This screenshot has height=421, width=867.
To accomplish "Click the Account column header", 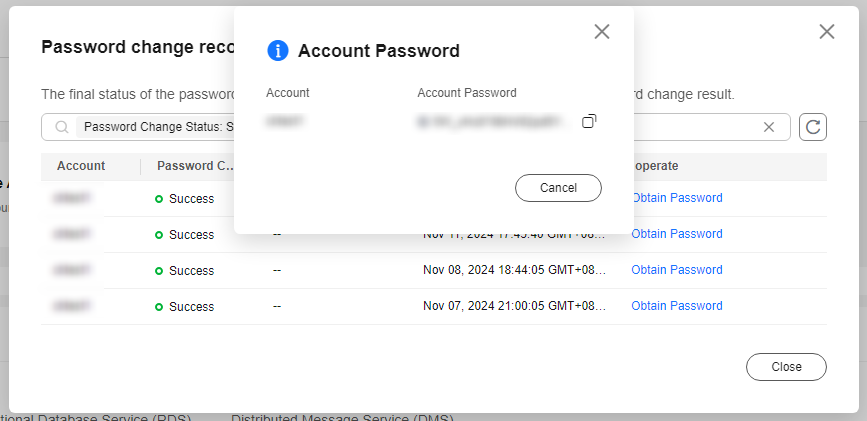I will click(x=81, y=166).
